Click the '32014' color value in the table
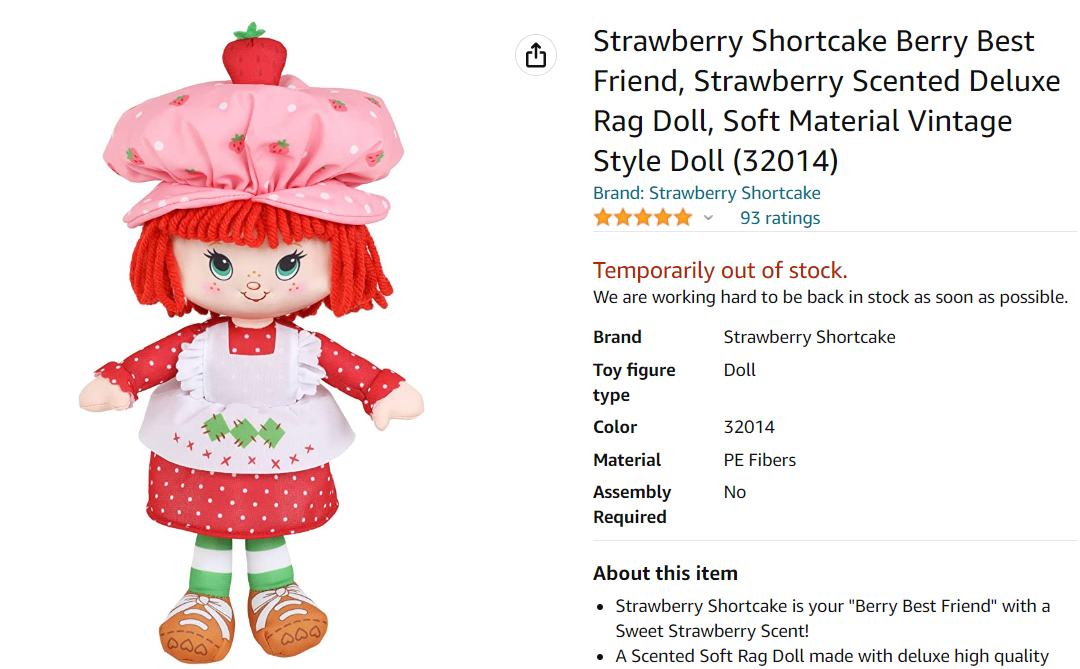 point(749,427)
